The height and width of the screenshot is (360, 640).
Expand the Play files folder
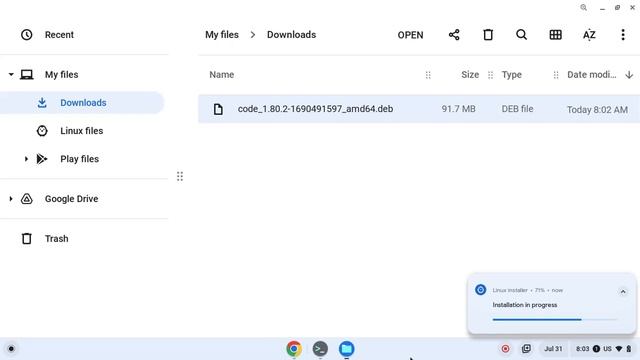click(26, 159)
